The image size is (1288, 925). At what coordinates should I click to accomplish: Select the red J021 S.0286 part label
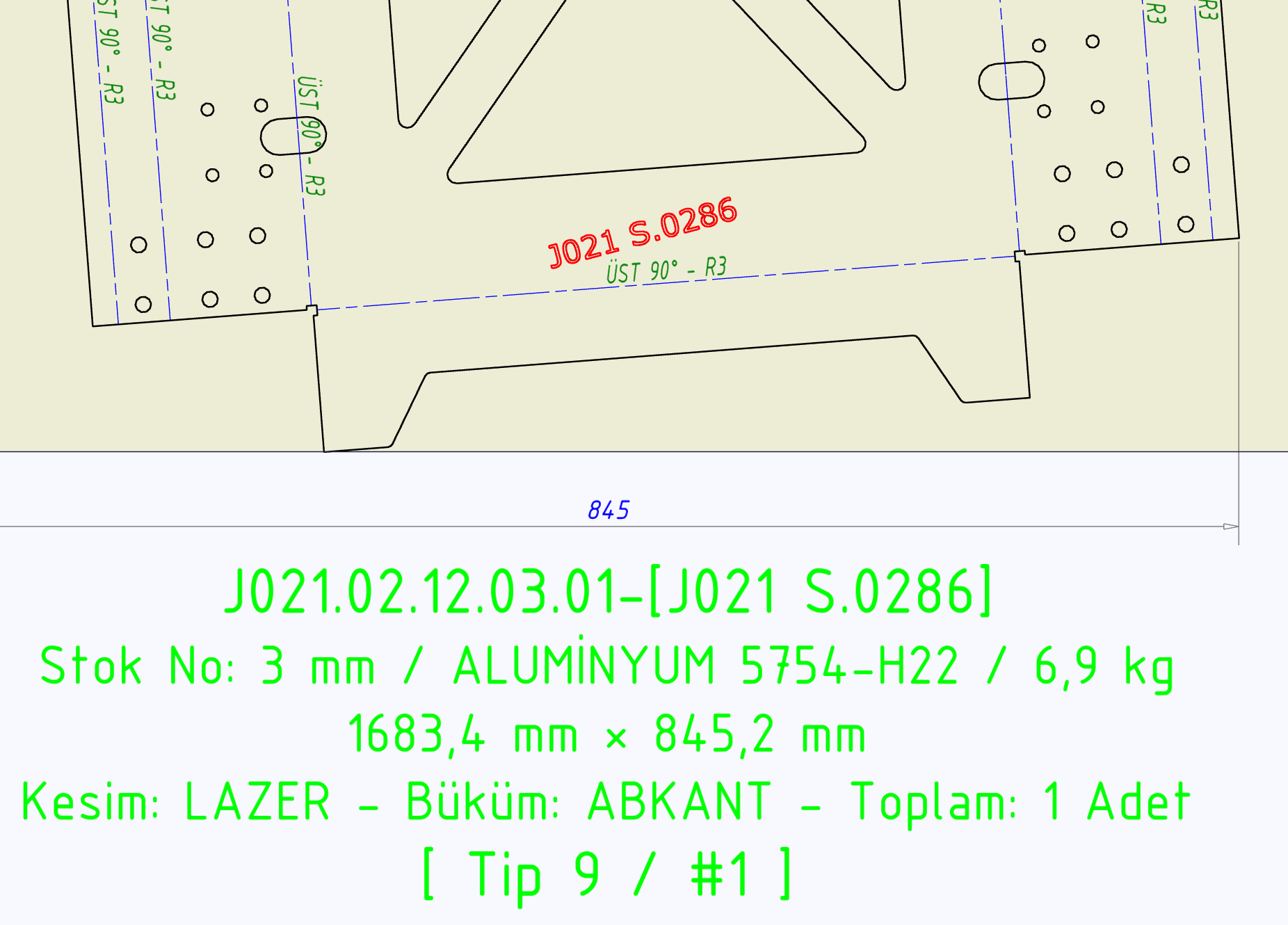[x=643, y=232]
